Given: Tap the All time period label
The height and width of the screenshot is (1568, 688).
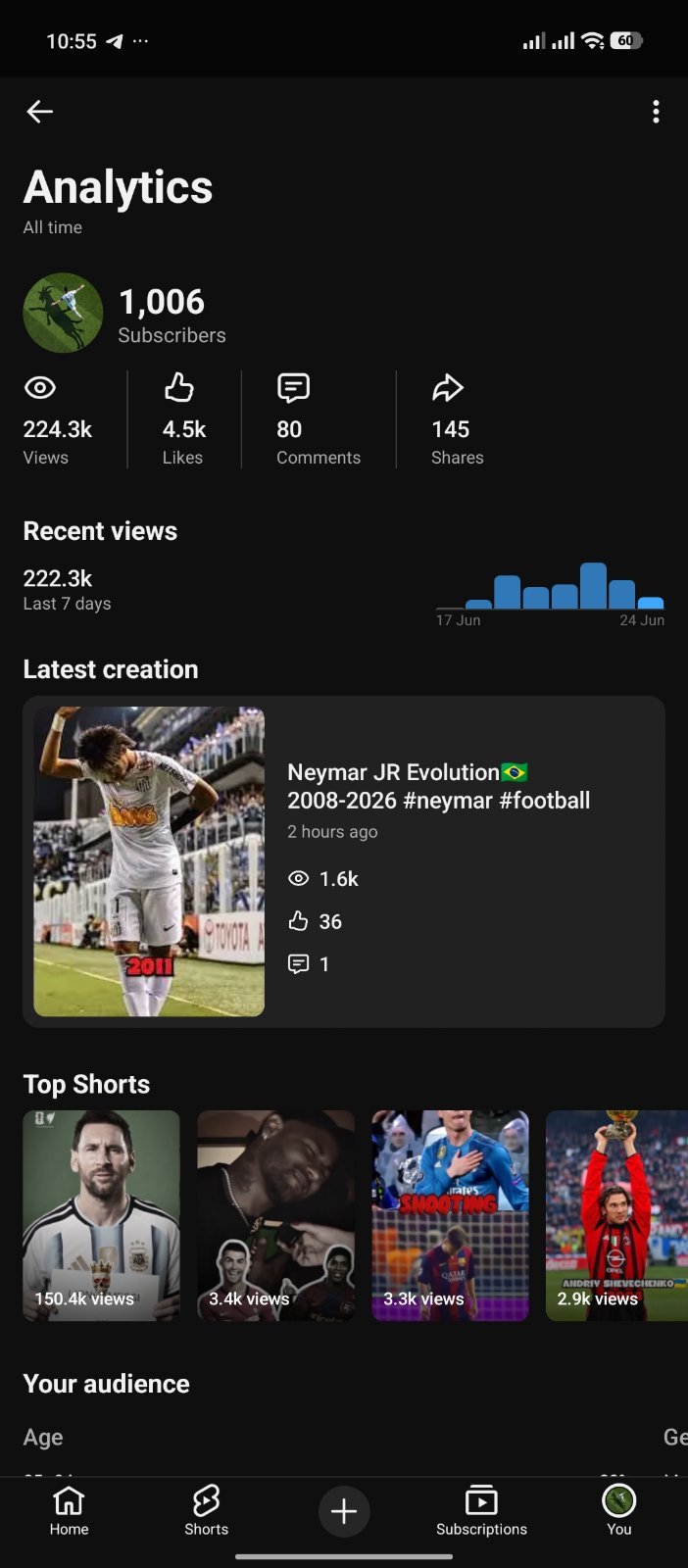Looking at the screenshot, I should click(53, 227).
